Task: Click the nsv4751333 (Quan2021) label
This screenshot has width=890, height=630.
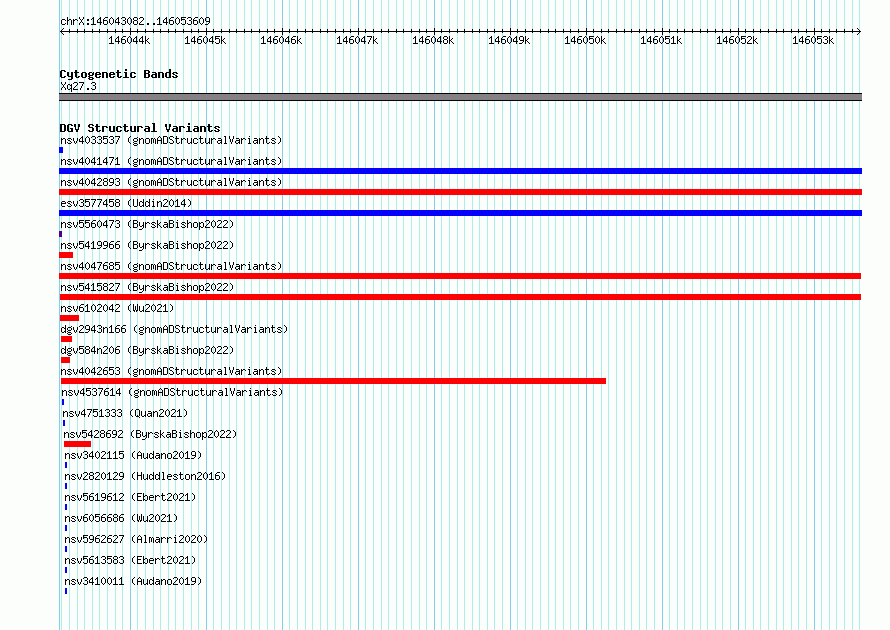Action: (125, 413)
